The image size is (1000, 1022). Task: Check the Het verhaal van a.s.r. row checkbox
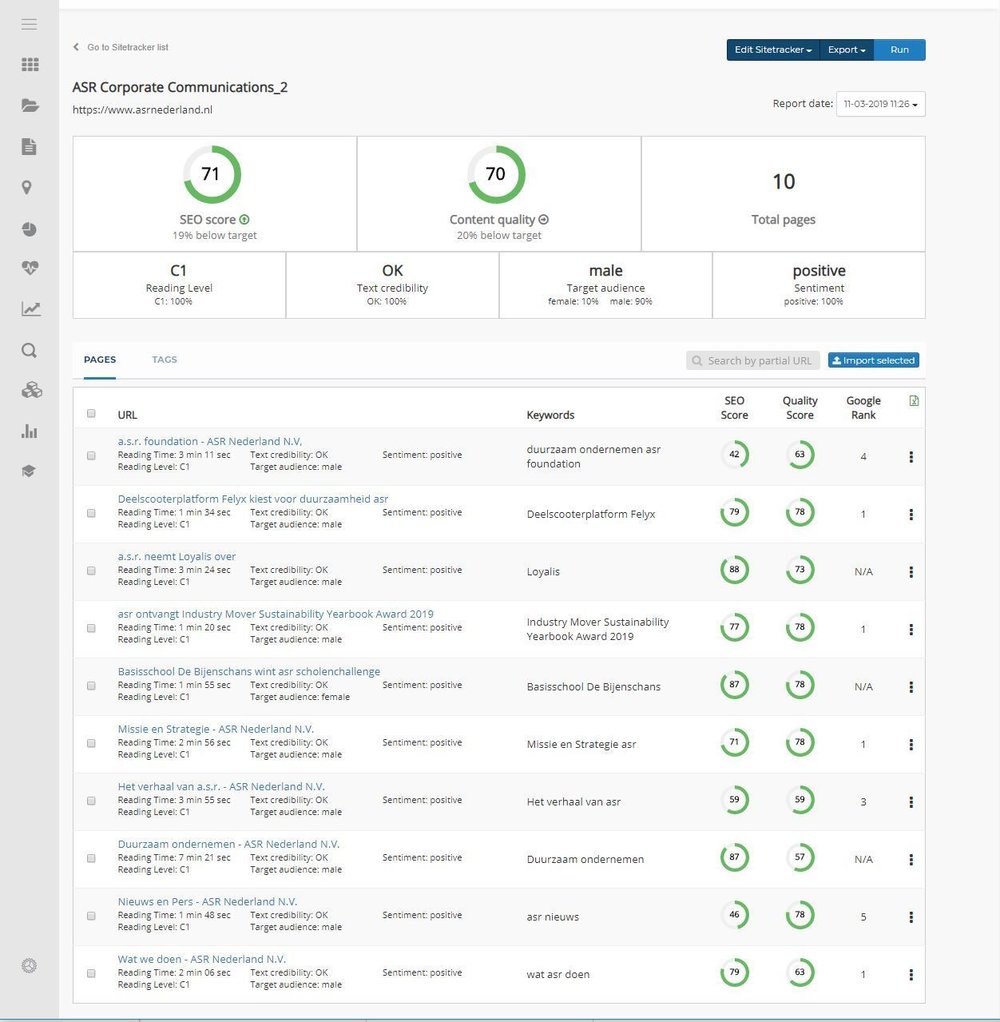[91, 800]
